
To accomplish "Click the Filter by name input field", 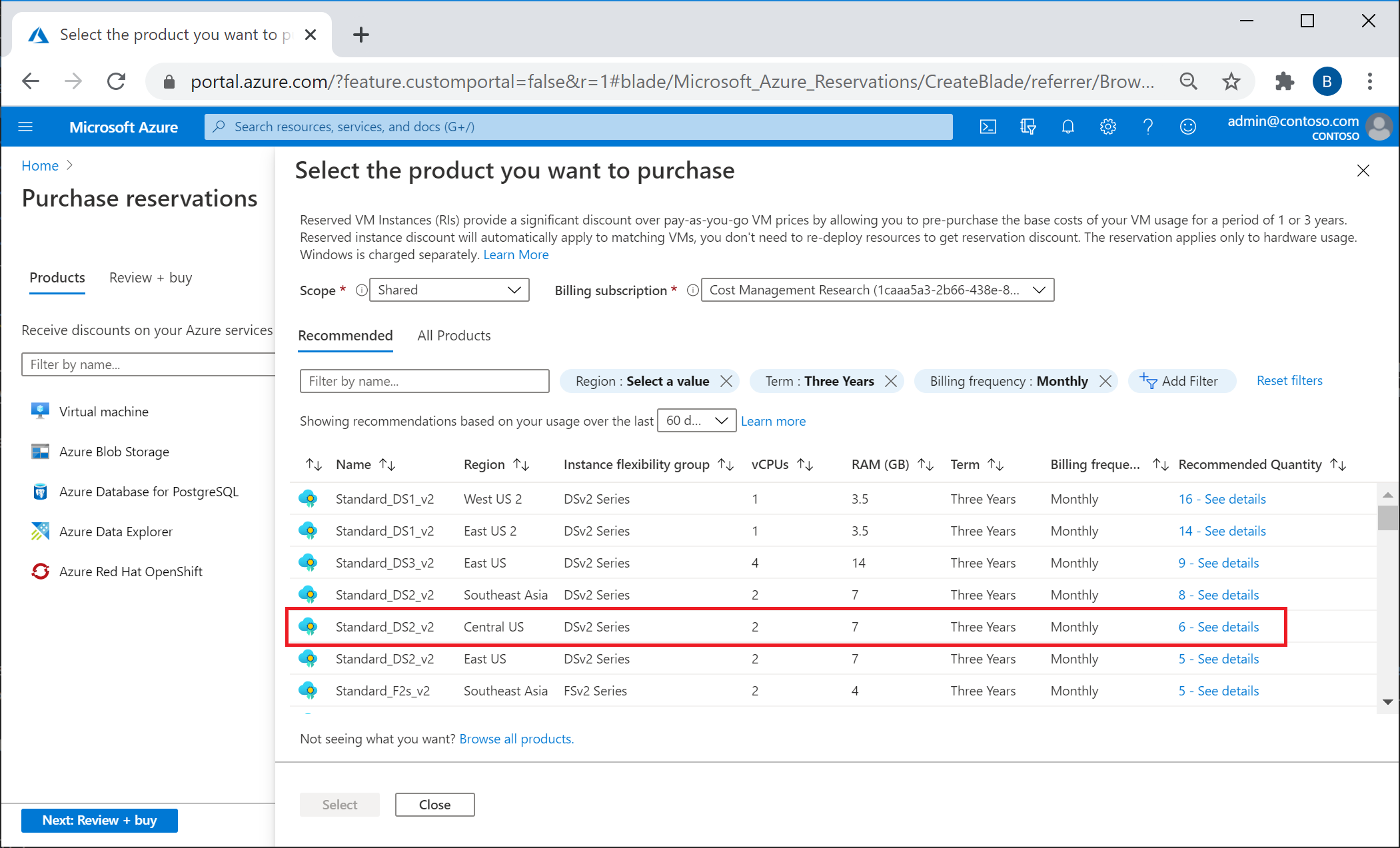I will (424, 380).
